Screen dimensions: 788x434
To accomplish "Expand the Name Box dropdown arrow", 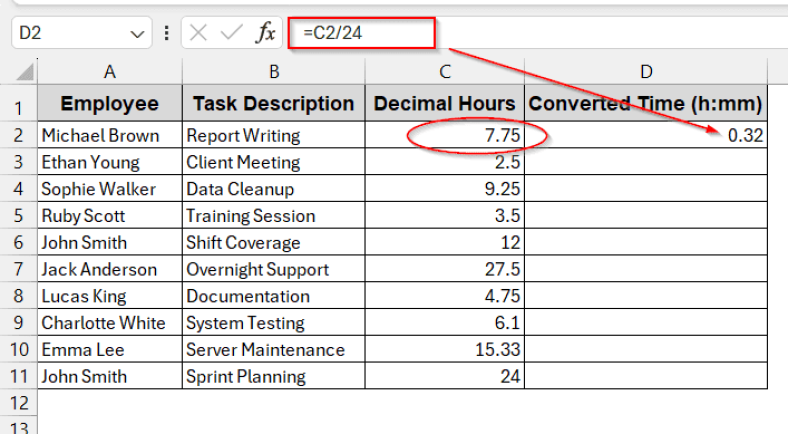I will [x=137, y=34].
